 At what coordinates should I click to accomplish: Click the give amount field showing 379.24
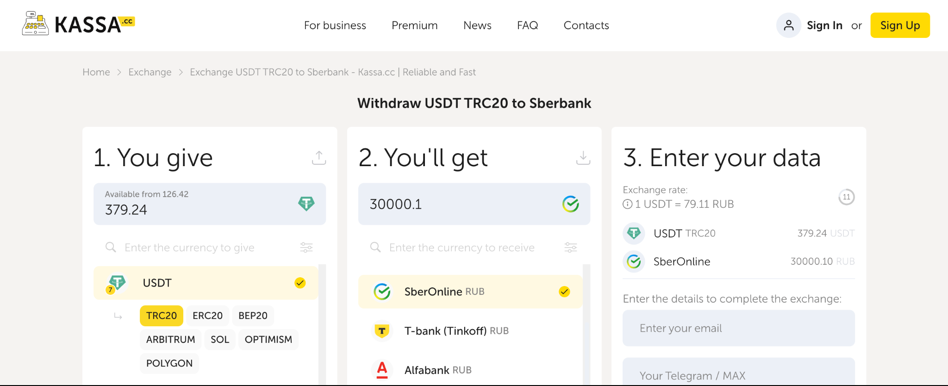210,204
